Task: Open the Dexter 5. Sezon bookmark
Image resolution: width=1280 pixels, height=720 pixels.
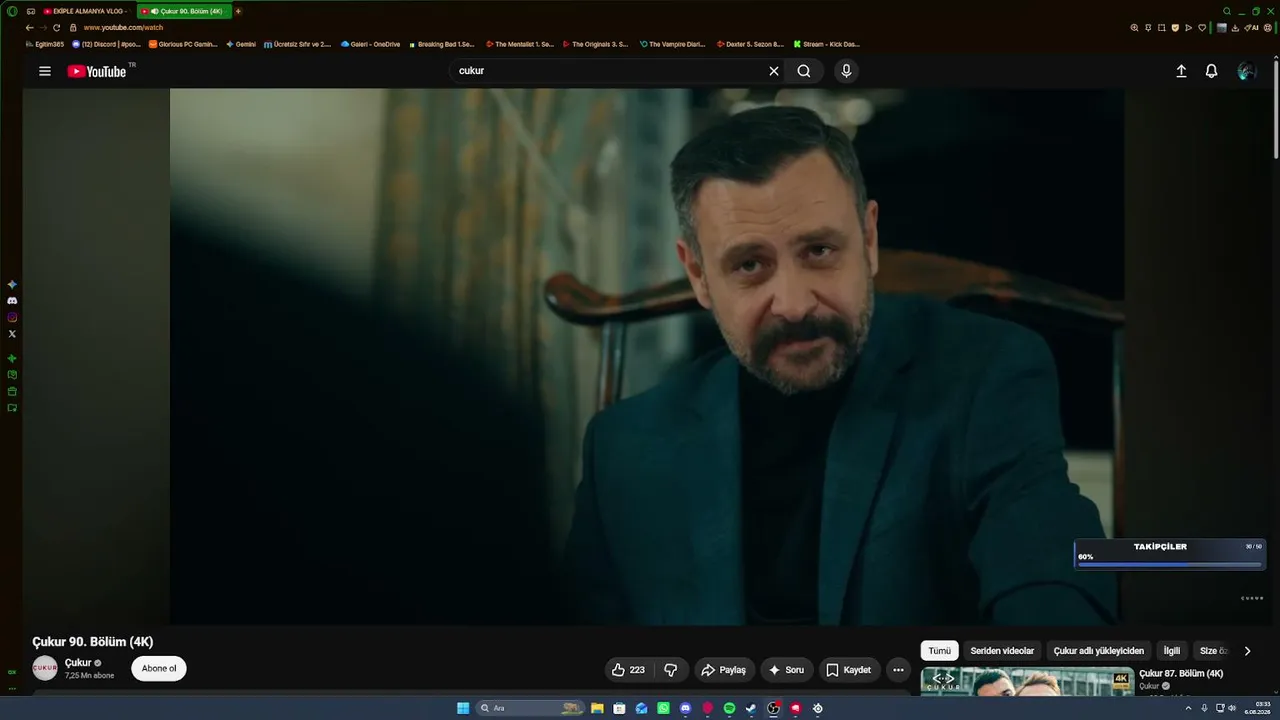Action: pyautogui.click(x=750, y=44)
